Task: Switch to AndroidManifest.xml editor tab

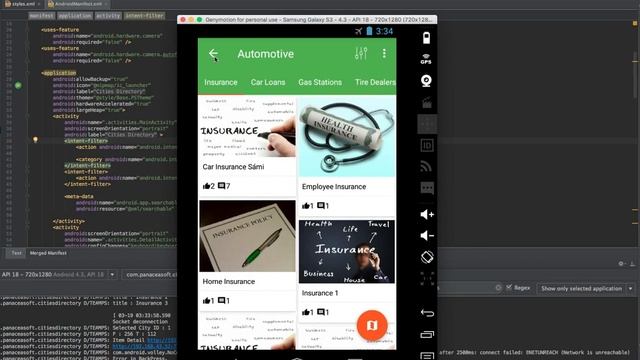Action: (x=77, y=4)
